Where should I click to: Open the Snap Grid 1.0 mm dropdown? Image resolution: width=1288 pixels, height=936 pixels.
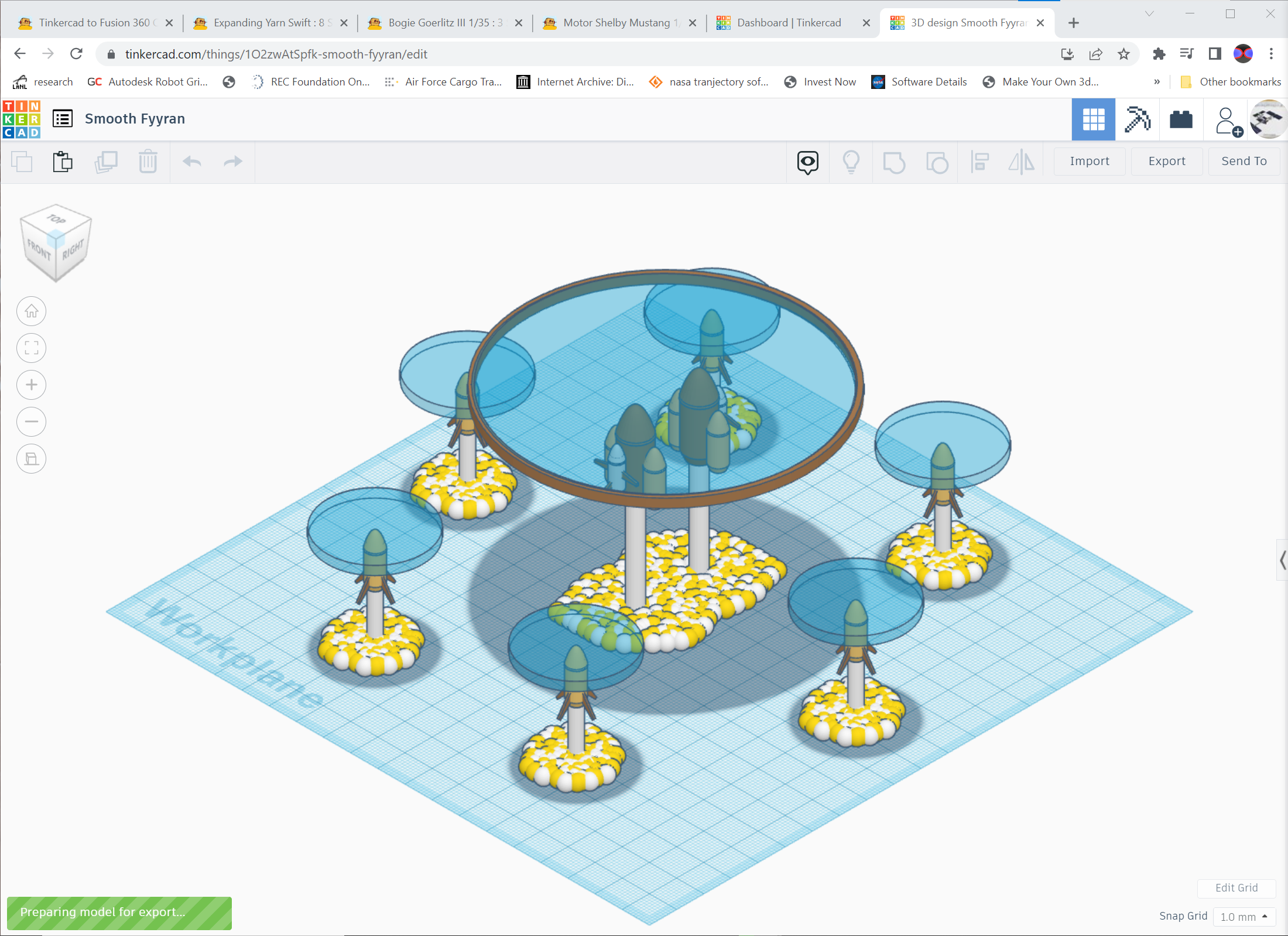tap(1244, 917)
